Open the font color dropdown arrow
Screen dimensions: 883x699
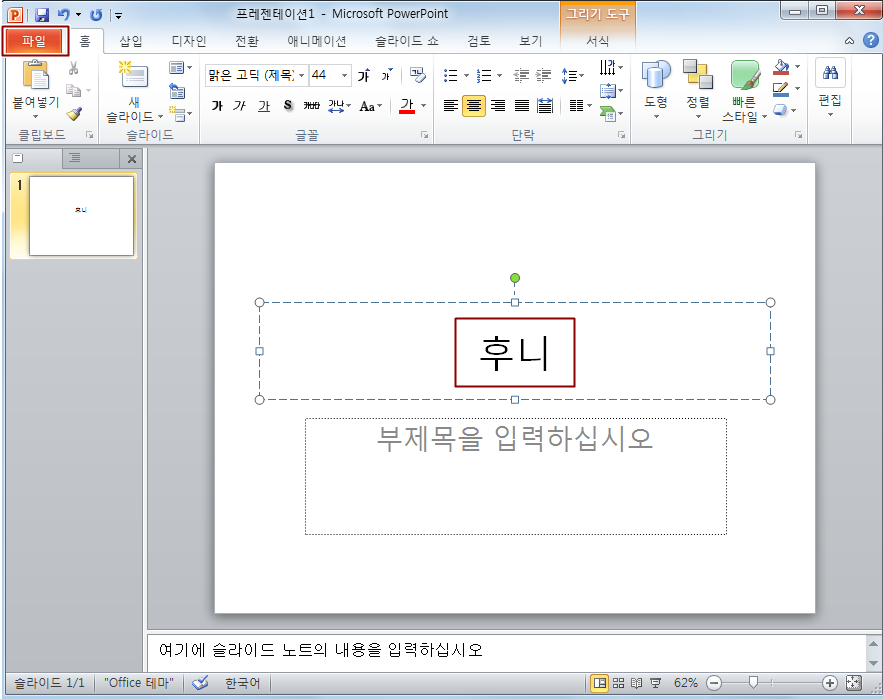coord(423,106)
